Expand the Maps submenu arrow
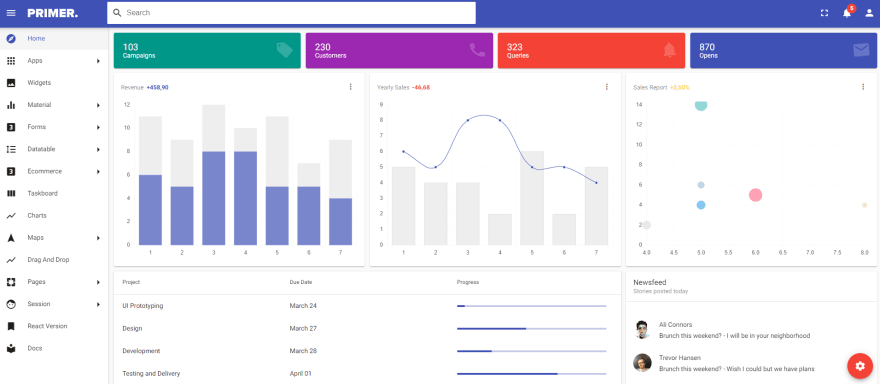 tap(98, 238)
